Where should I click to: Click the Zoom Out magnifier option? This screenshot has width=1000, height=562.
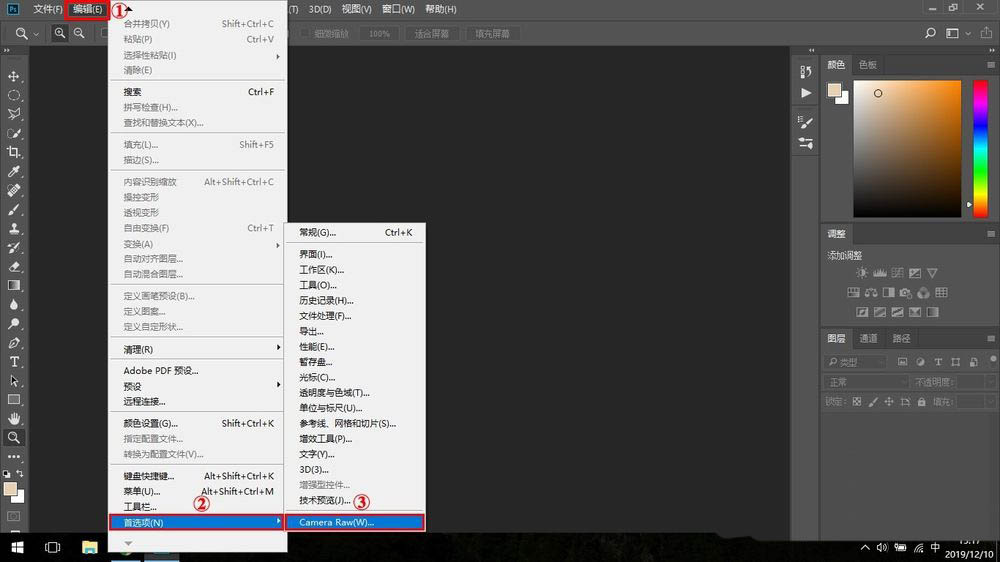(79, 33)
